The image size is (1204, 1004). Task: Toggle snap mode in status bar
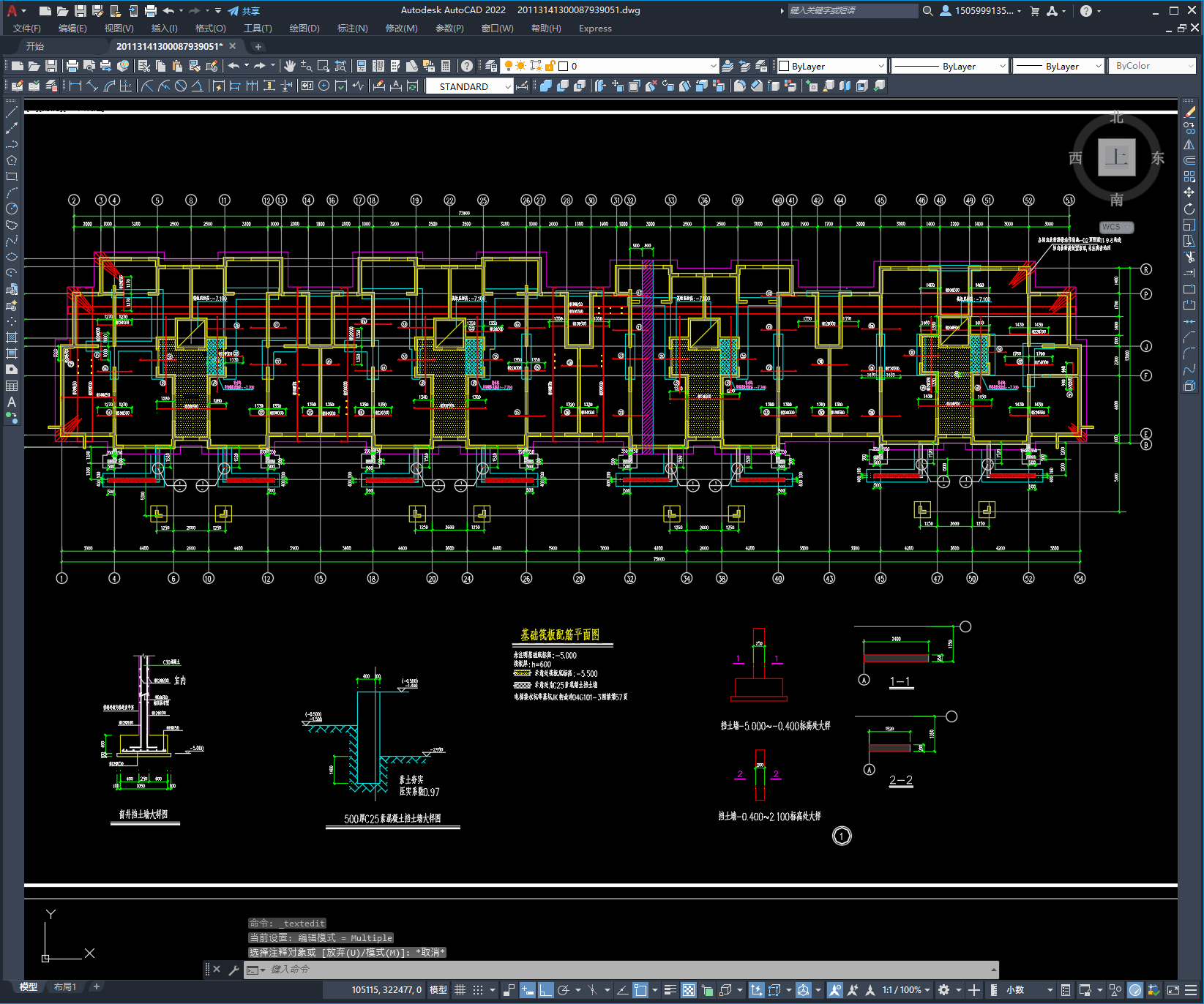pos(478,990)
